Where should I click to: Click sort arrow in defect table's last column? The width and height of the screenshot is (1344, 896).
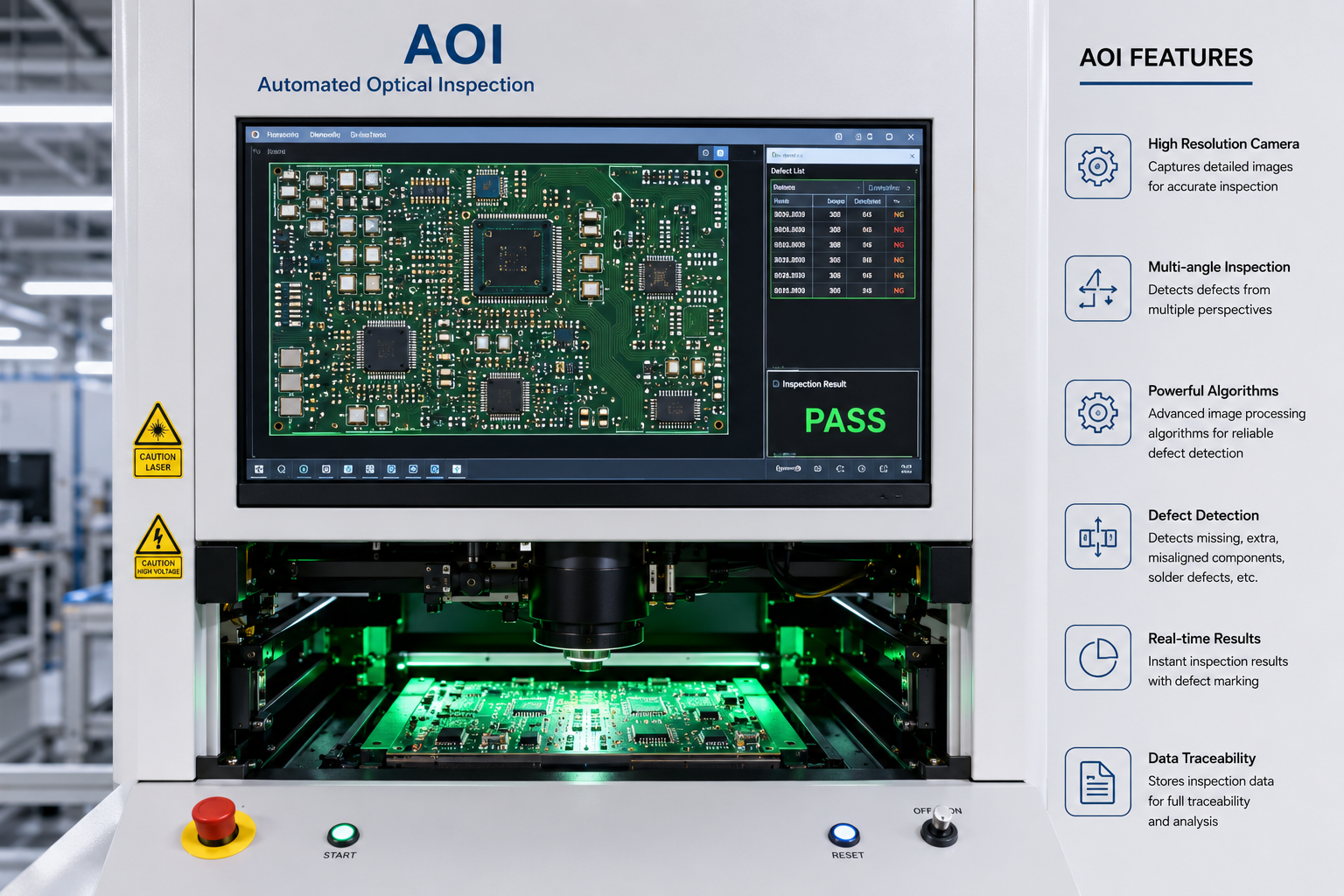(x=897, y=201)
